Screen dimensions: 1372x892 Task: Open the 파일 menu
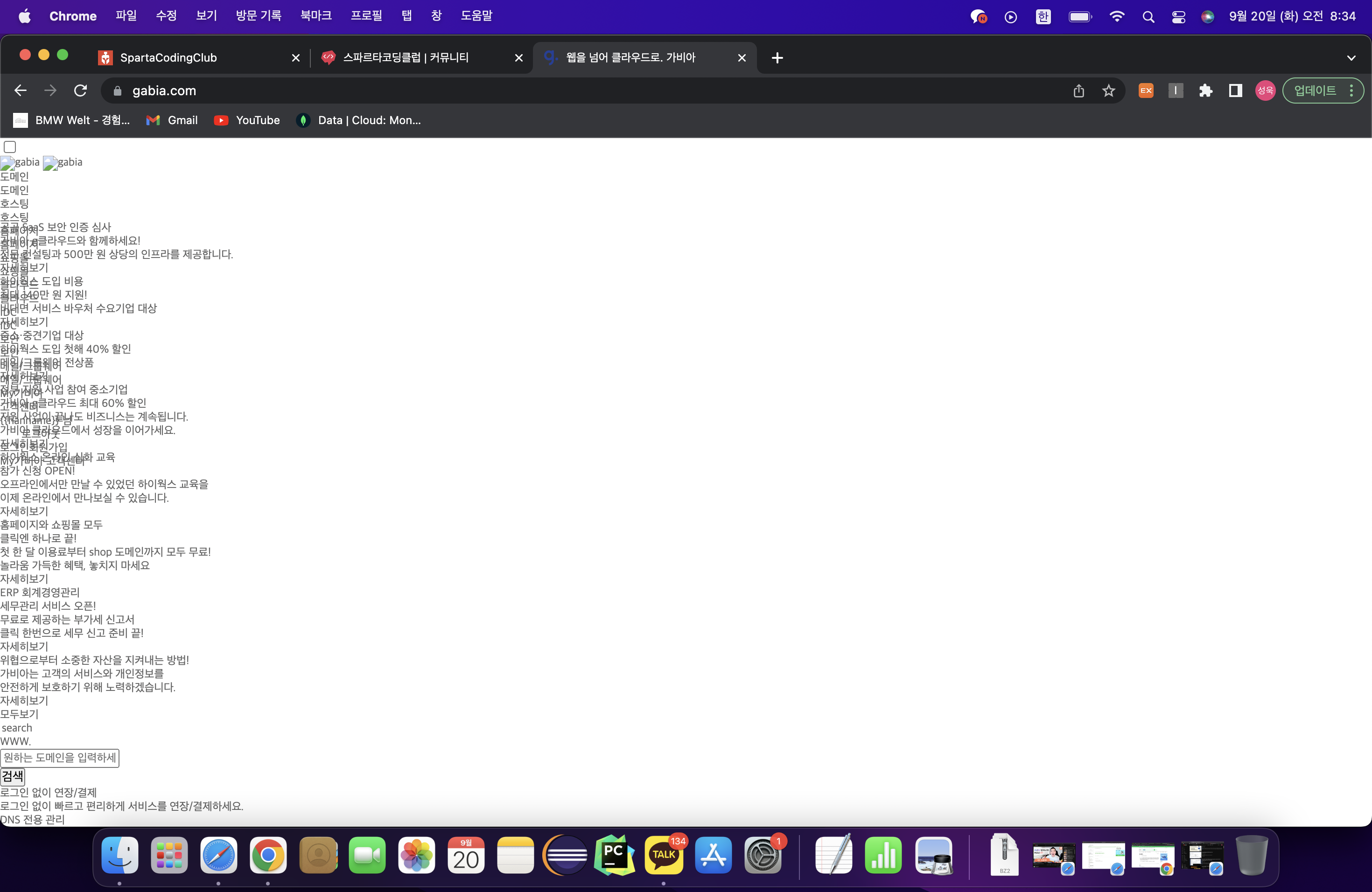[126, 16]
